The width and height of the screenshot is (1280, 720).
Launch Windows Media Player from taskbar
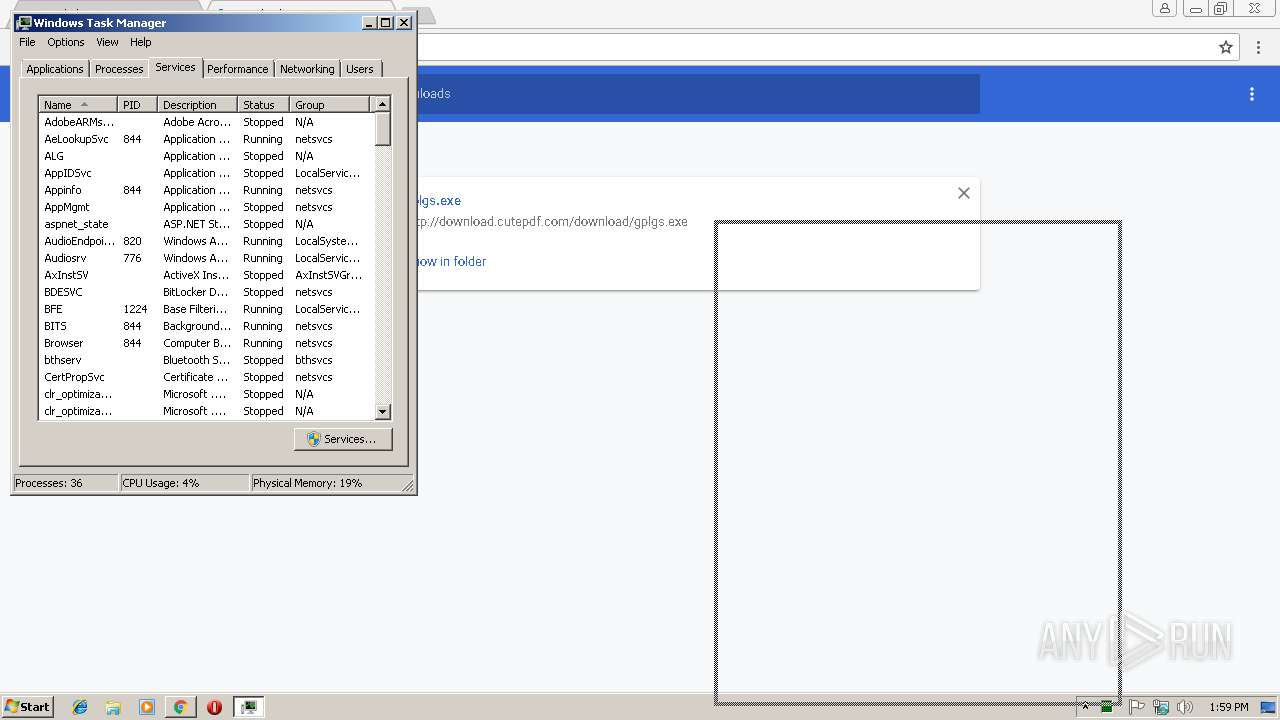(x=147, y=707)
